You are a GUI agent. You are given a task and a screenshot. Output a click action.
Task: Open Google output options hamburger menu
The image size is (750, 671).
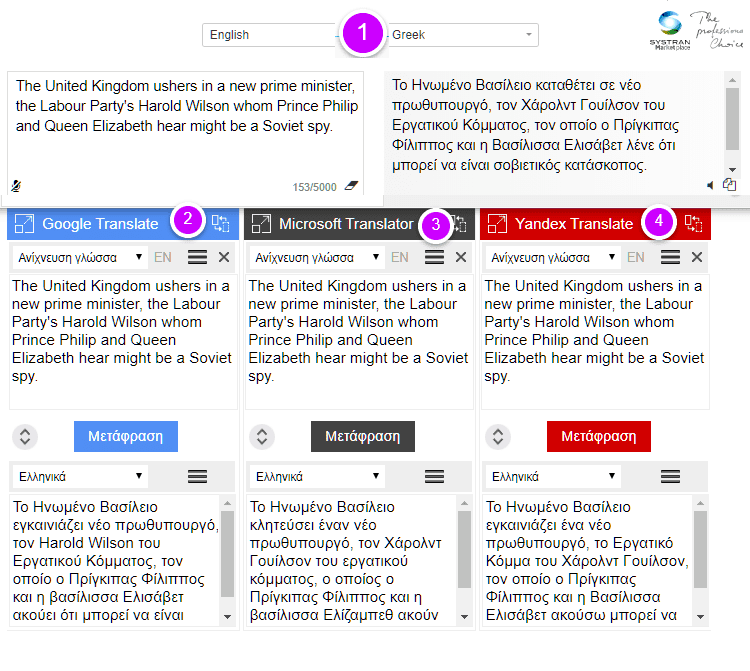197,476
